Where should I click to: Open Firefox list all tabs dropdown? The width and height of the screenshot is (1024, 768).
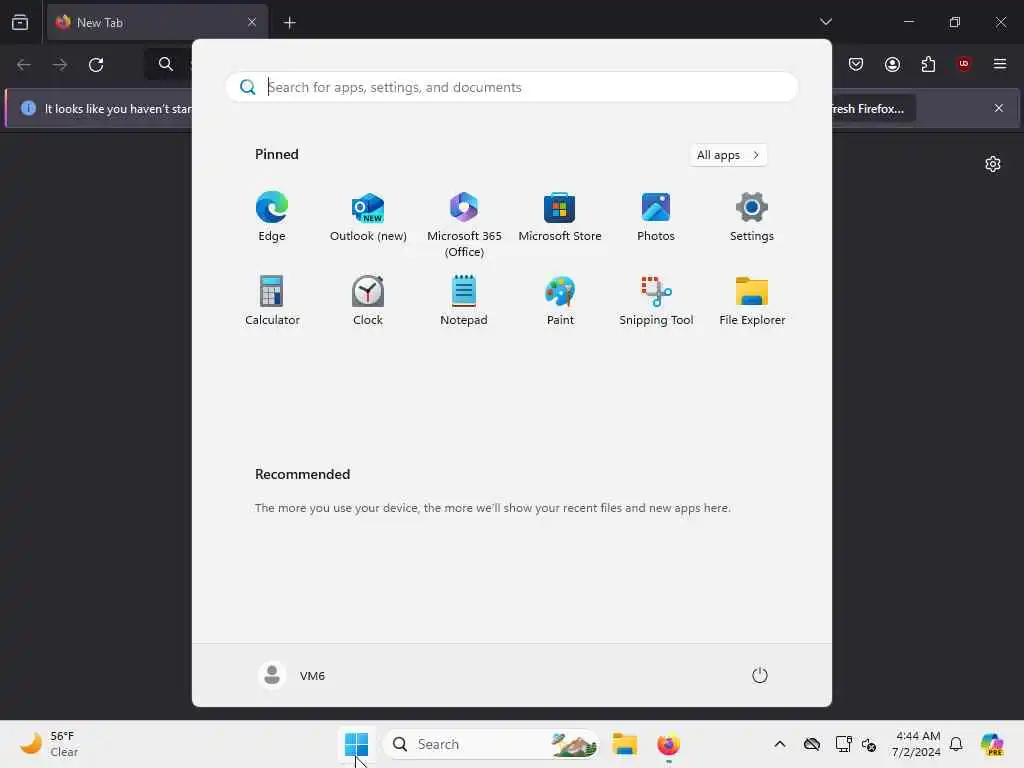(825, 22)
